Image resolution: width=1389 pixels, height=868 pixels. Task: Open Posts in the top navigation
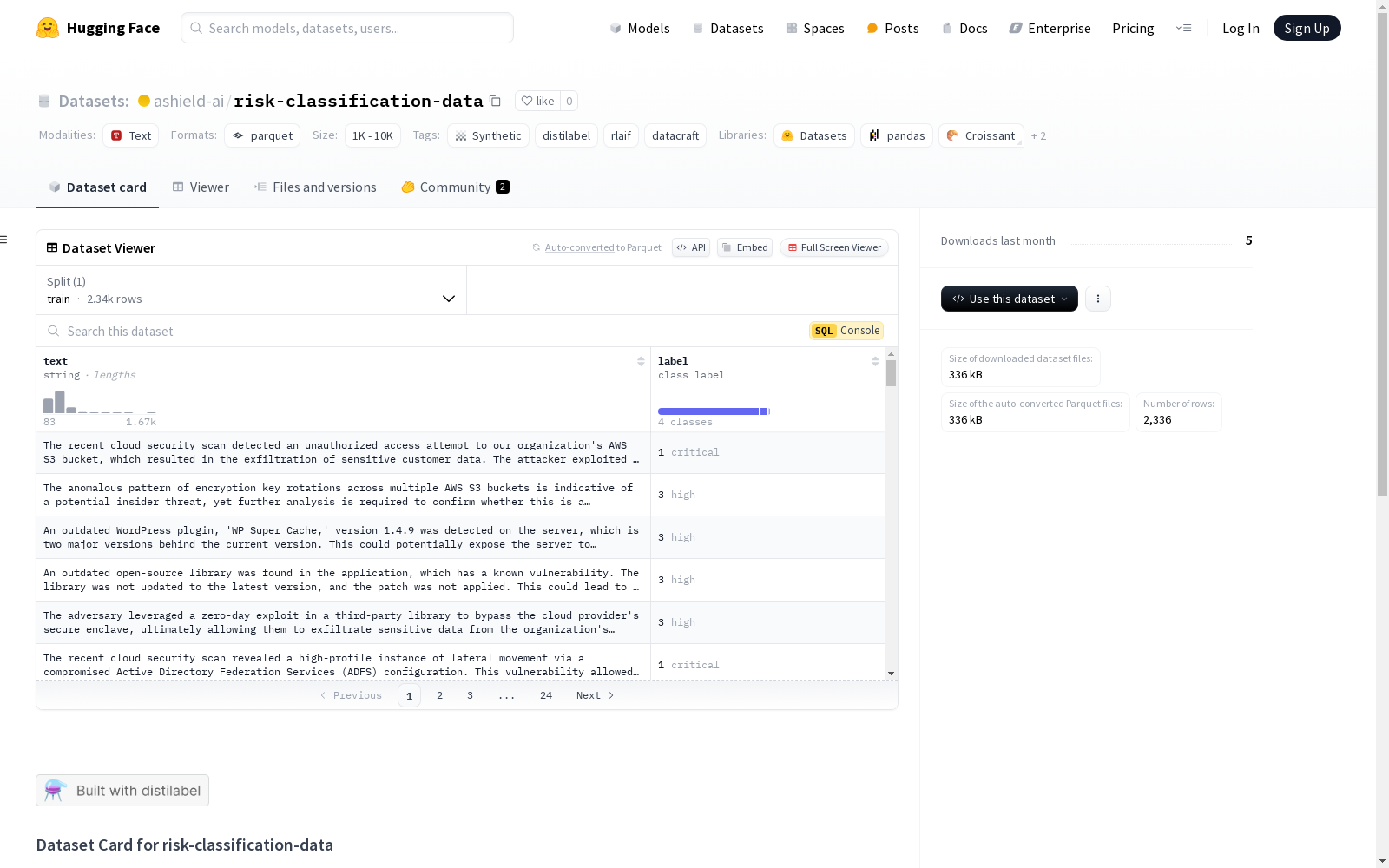(x=892, y=28)
